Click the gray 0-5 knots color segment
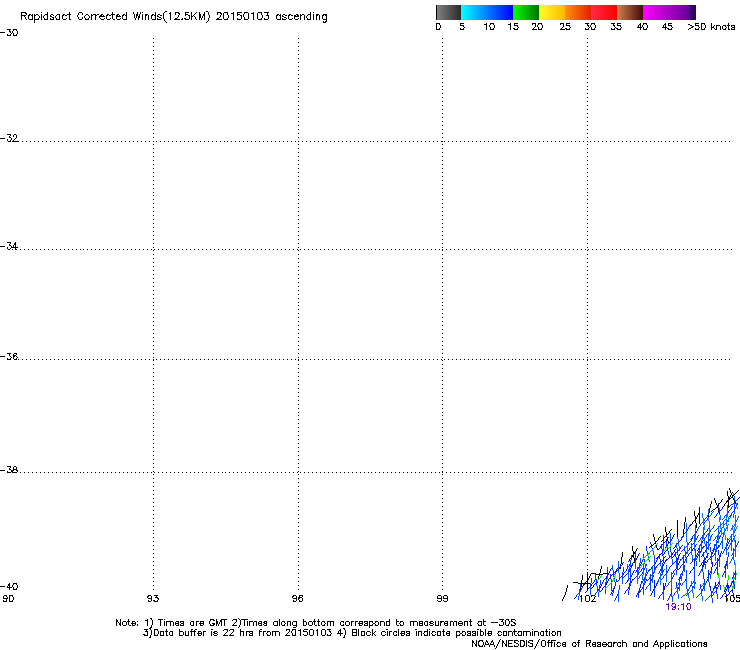Image resolution: width=740 pixels, height=650 pixels. pyautogui.click(x=448, y=12)
